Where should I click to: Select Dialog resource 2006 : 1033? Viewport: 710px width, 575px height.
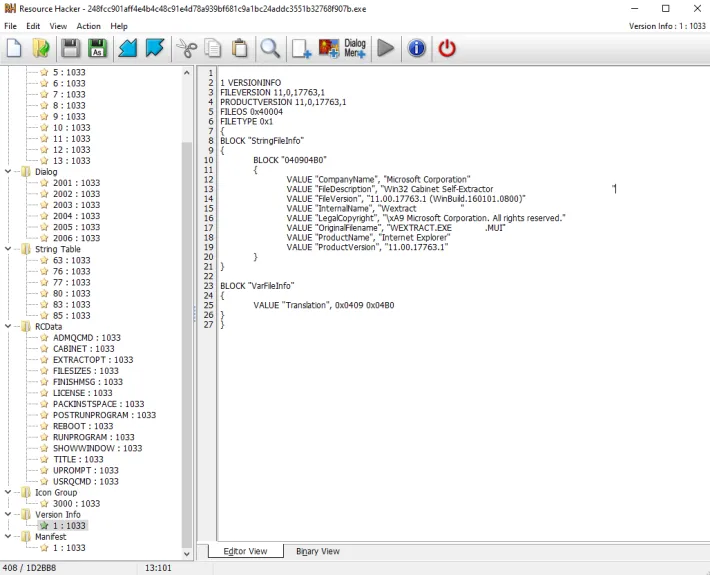[x=76, y=238]
